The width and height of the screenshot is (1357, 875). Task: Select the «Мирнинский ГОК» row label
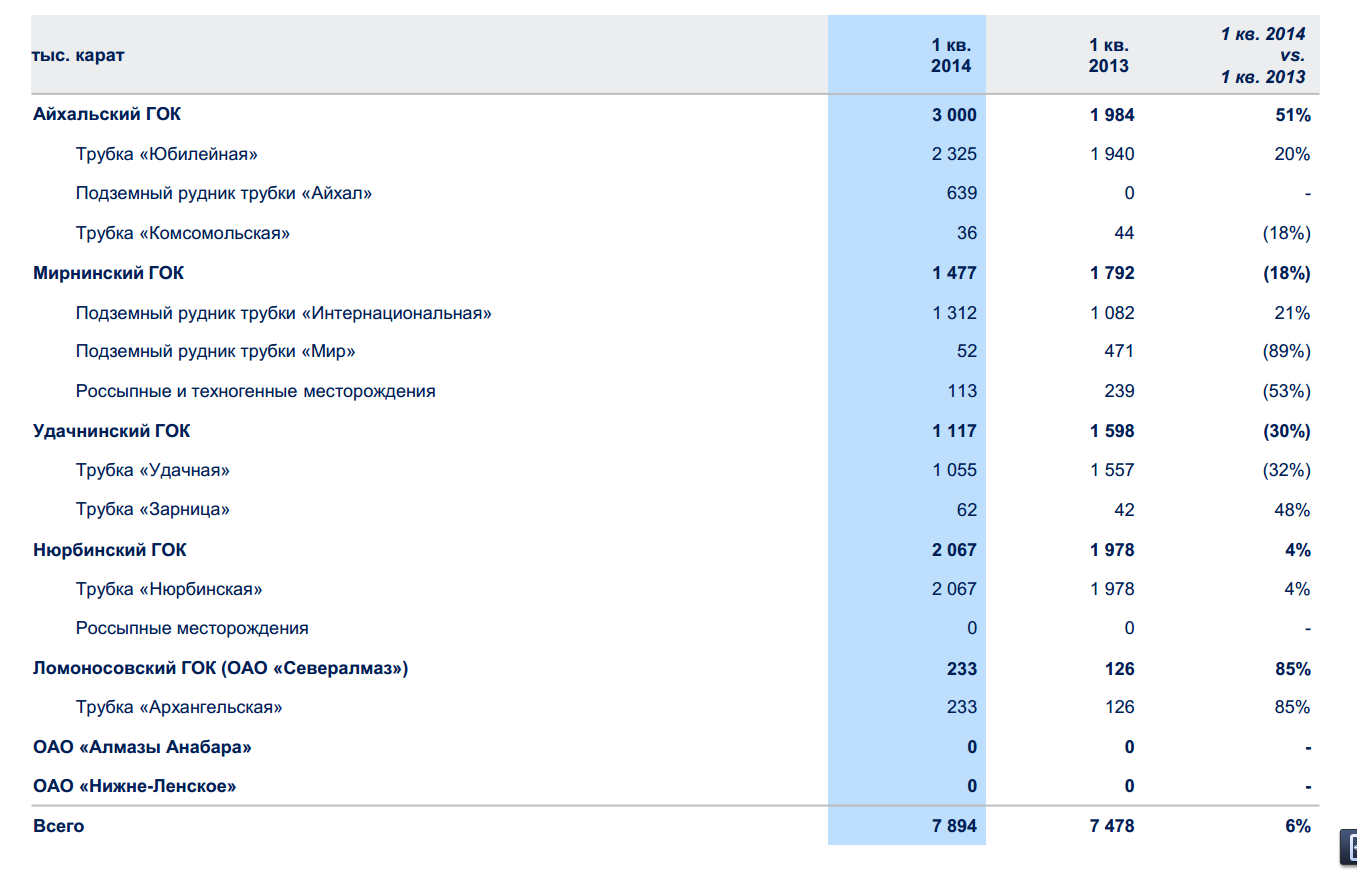pyautogui.click(x=108, y=273)
